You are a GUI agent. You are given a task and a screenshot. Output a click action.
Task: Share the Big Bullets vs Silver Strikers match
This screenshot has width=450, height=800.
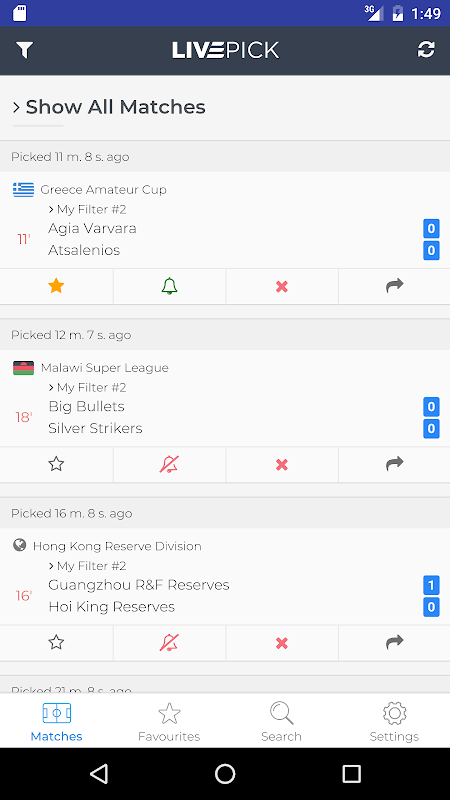(394, 464)
